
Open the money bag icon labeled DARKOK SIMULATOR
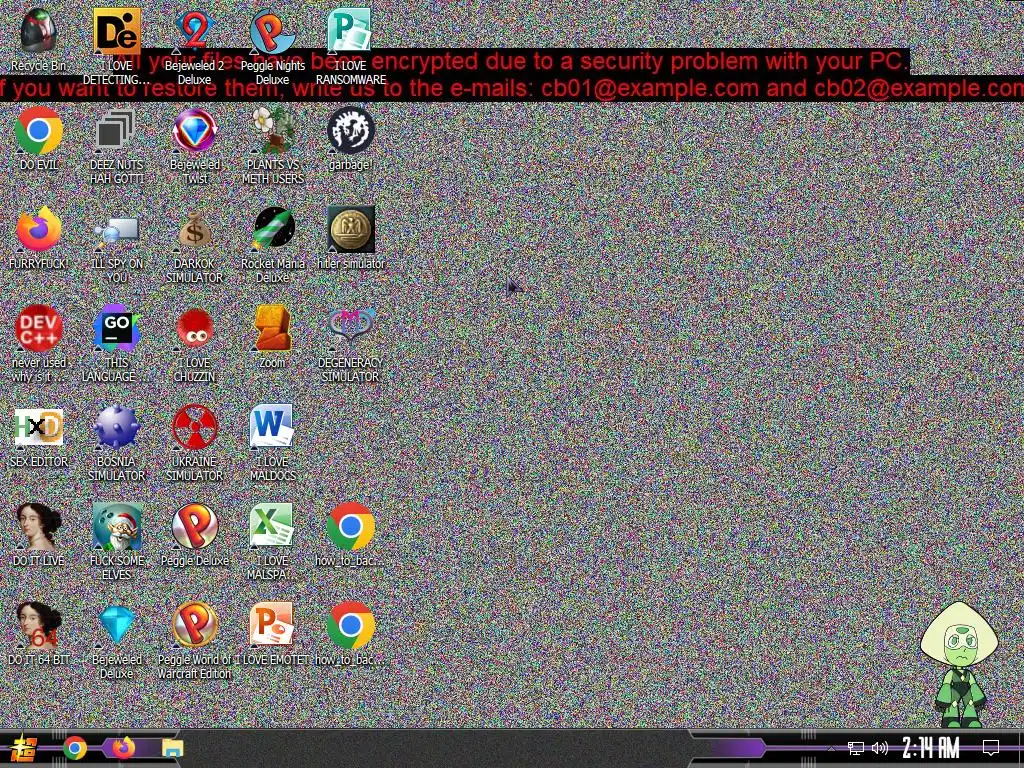(x=195, y=229)
